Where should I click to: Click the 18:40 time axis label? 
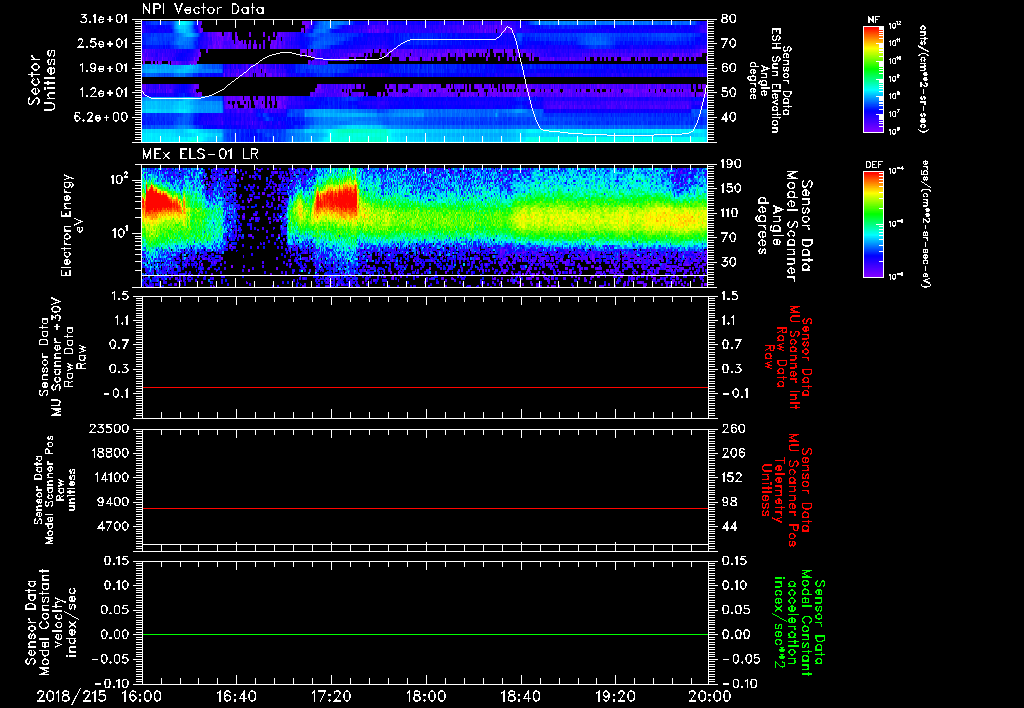point(520,696)
